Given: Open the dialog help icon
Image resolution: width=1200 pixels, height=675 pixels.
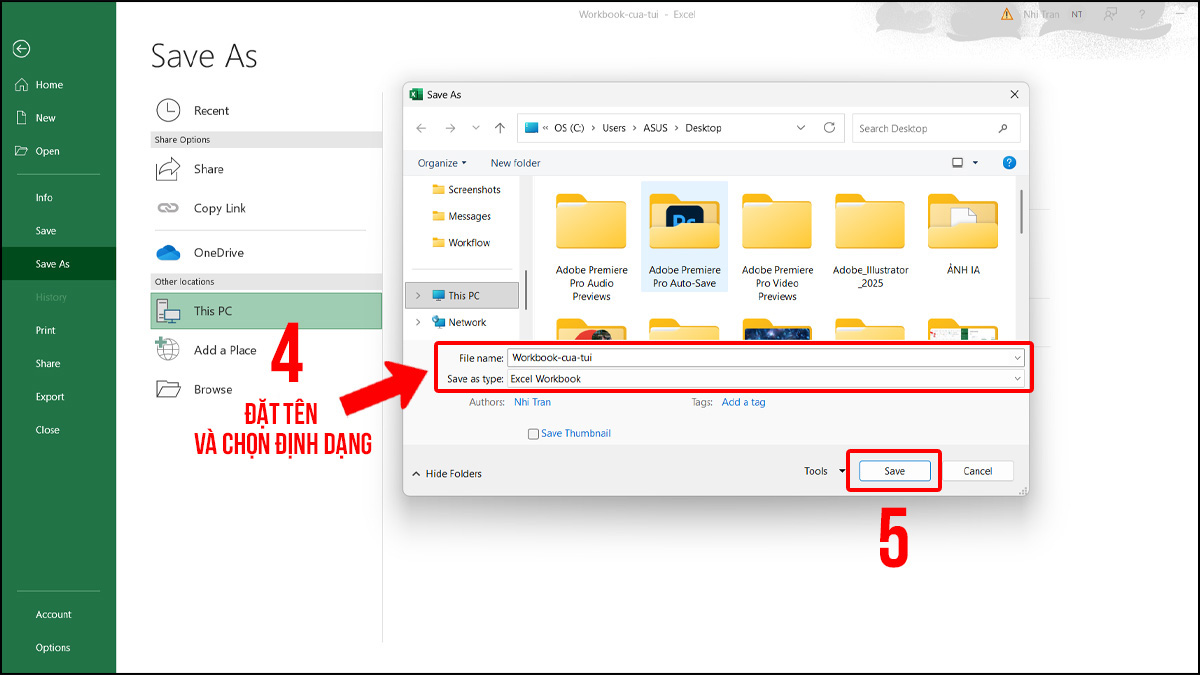Looking at the screenshot, I should [1009, 163].
